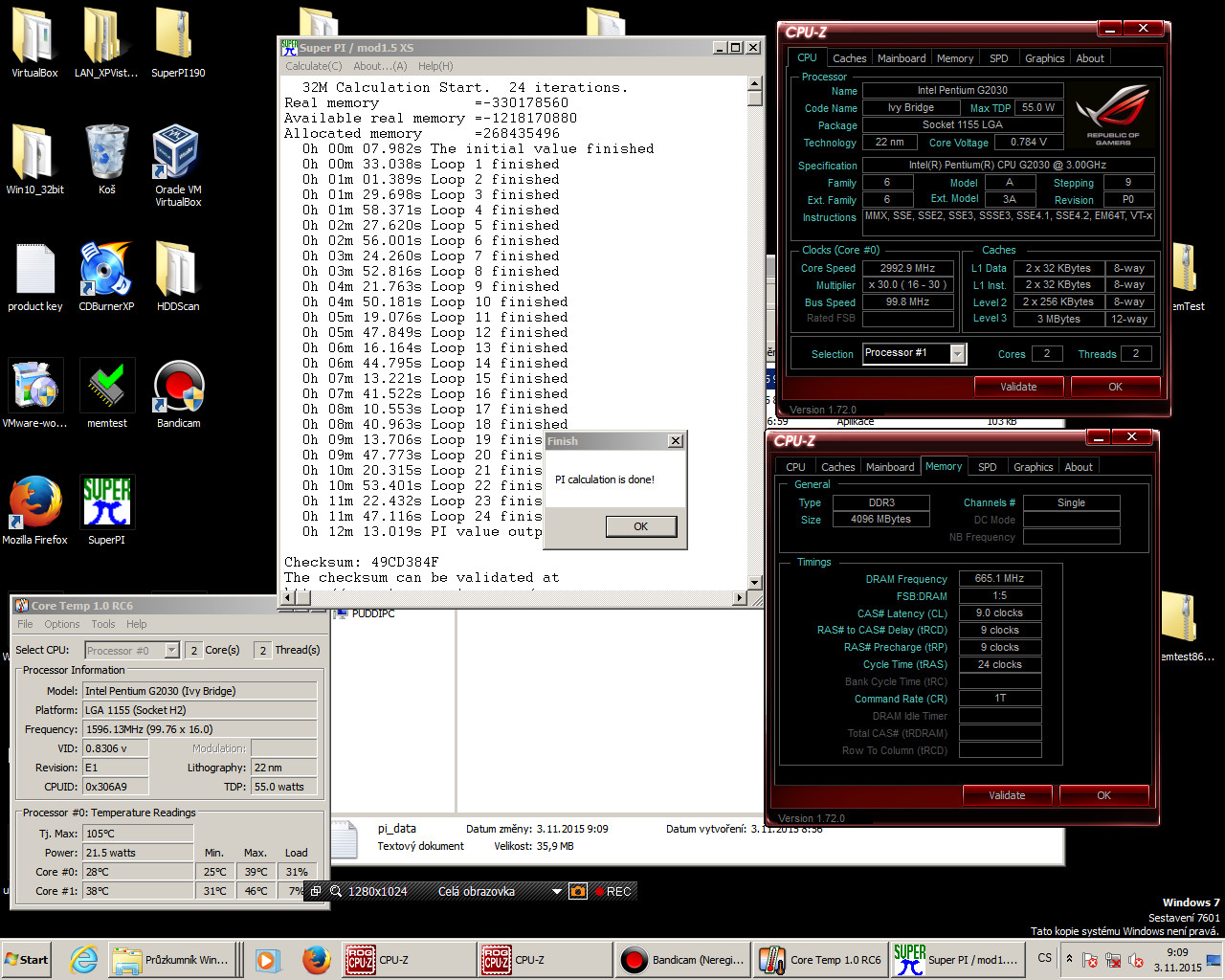The width and height of the screenshot is (1225, 980).
Task: Click the Start button
Action: coord(27,960)
